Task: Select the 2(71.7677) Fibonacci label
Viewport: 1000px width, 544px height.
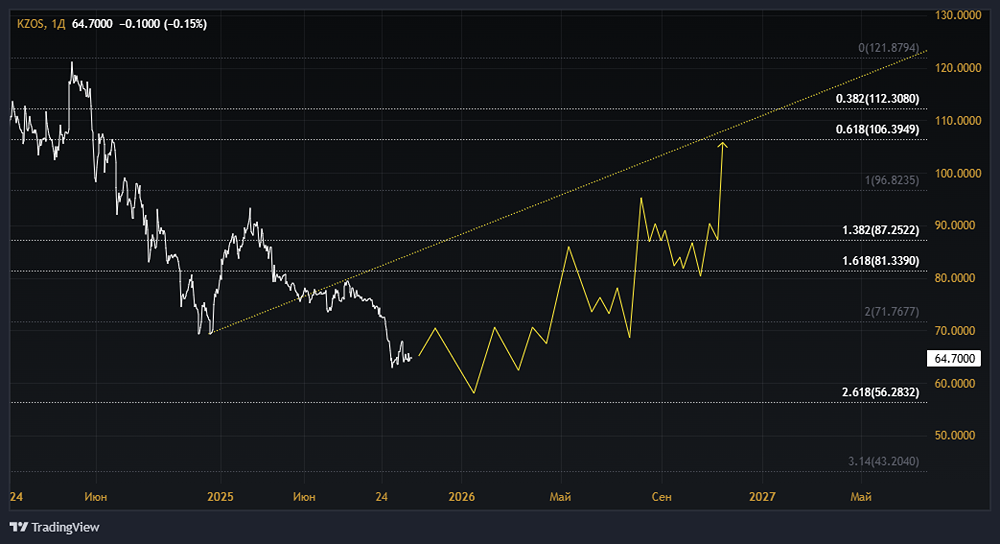Action: coord(892,312)
